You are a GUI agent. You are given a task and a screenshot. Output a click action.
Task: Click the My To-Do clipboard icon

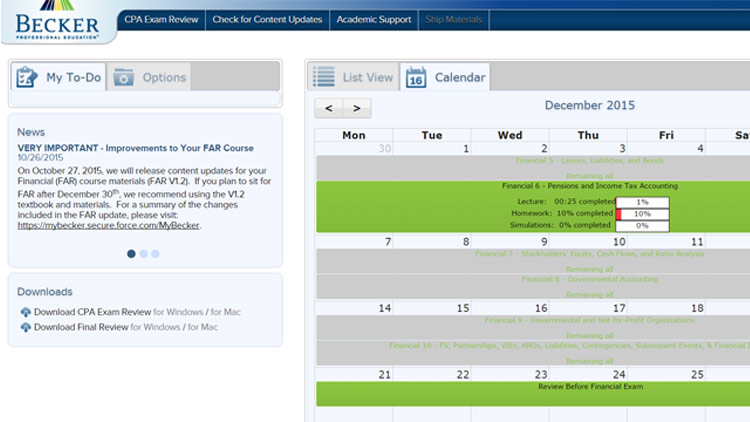[26, 77]
